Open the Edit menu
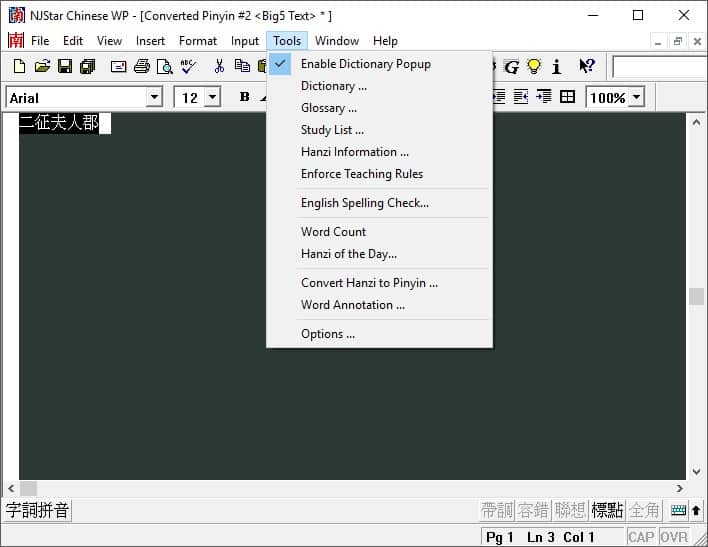The image size is (708, 547). 73,41
